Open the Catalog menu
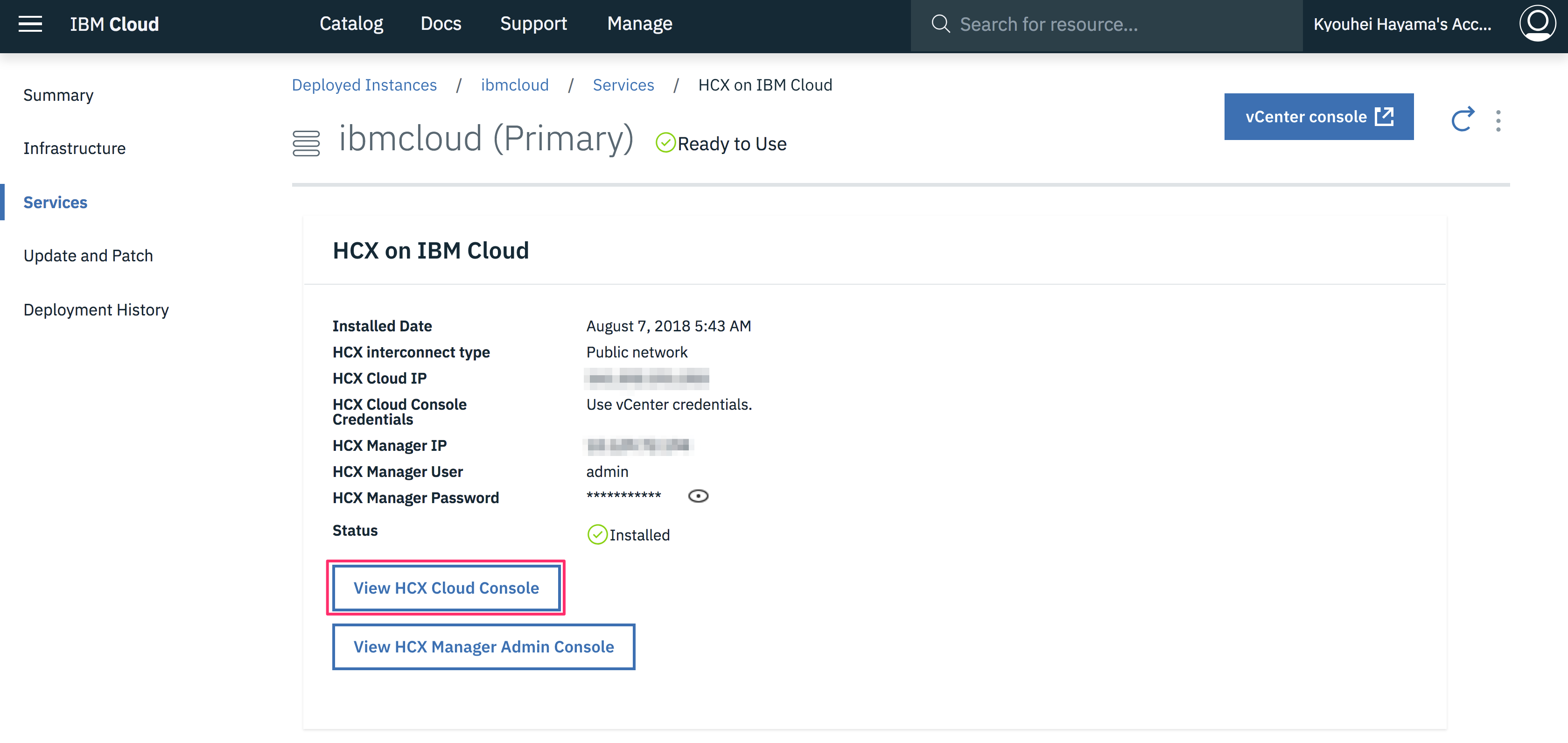This screenshot has height=743, width=1568. coord(351,23)
